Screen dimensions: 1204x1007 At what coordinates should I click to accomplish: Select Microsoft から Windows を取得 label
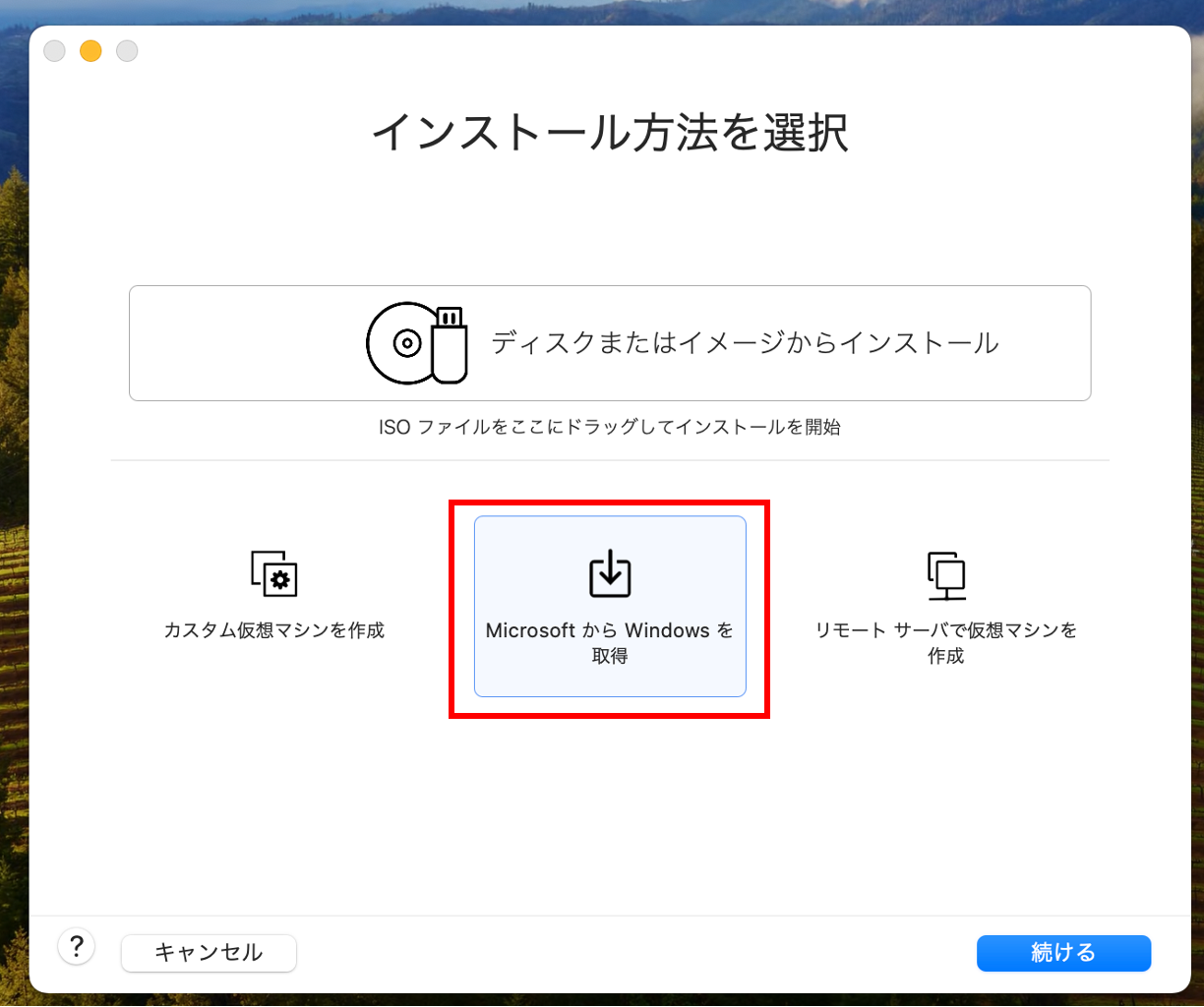tap(610, 643)
